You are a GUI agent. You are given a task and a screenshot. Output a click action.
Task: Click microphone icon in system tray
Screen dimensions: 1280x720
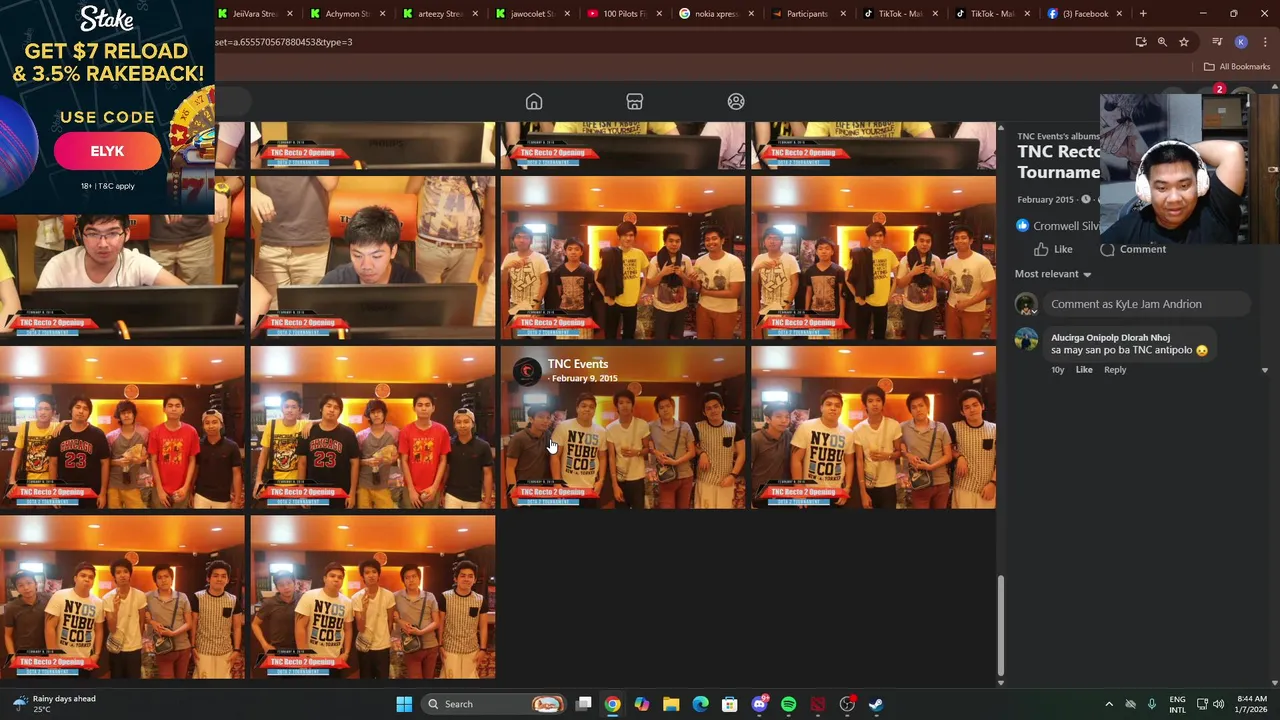(x=1152, y=704)
